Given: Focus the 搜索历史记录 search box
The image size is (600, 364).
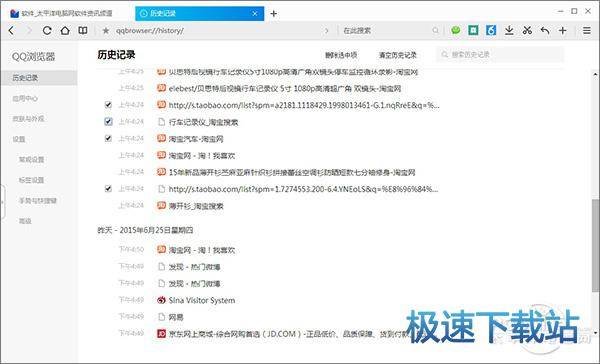Looking at the screenshot, I should tap(500, 55).
